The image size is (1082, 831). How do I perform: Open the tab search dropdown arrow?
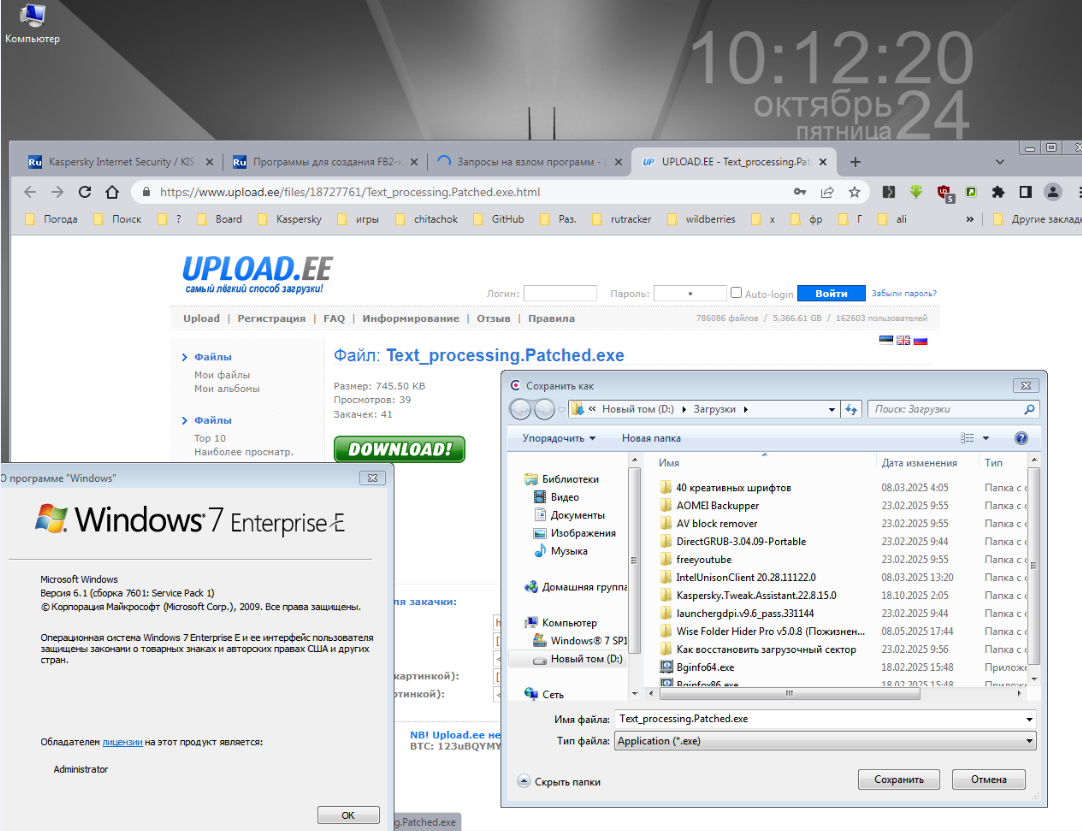[x=1000, y=162]
